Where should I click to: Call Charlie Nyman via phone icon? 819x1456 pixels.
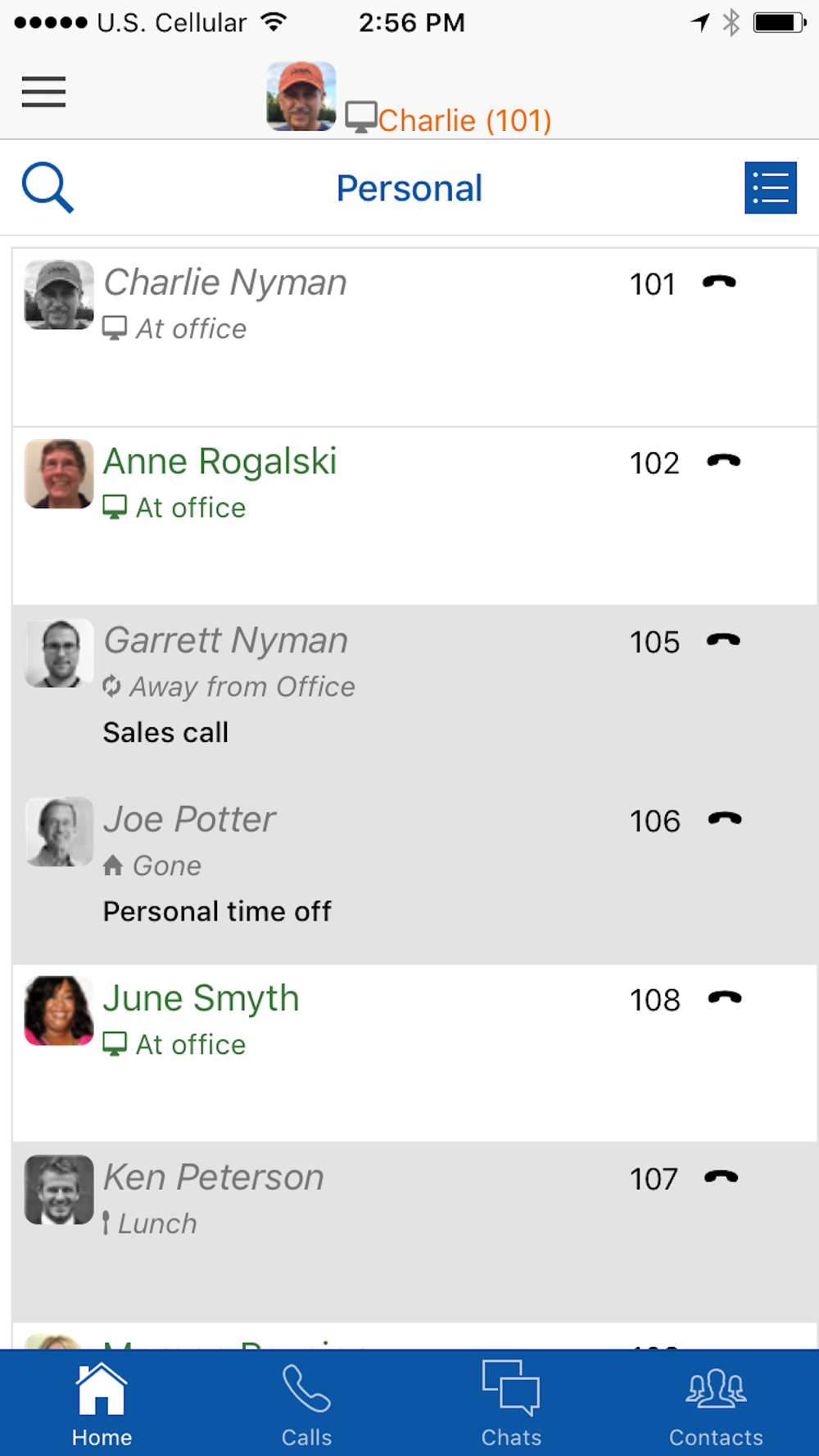(x=719, y=283)
